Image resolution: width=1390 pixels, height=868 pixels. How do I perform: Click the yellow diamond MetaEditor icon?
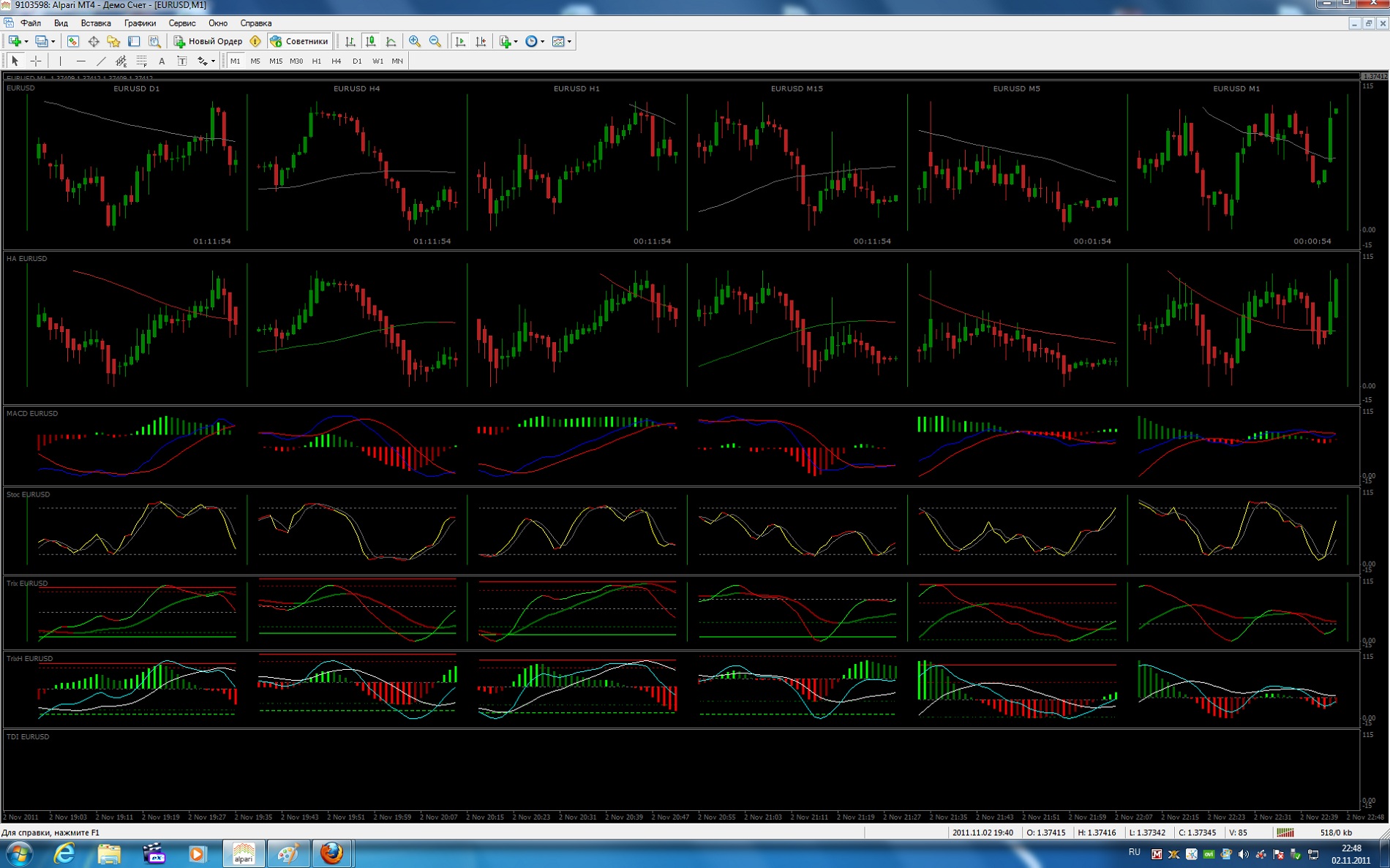tap(255, 41)
